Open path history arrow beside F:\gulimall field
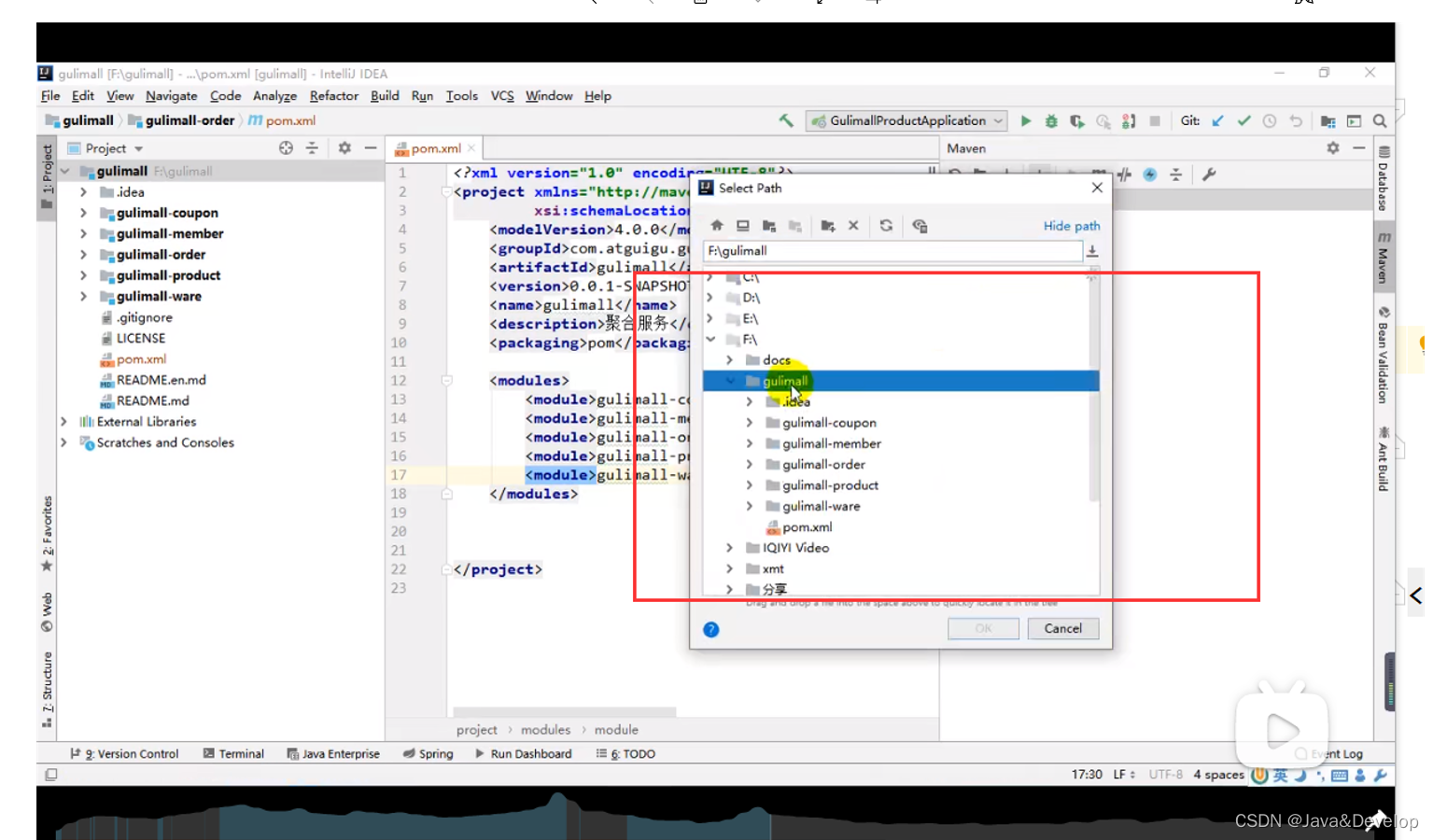Screen dimensions: 1433x840 point(1092,251)
